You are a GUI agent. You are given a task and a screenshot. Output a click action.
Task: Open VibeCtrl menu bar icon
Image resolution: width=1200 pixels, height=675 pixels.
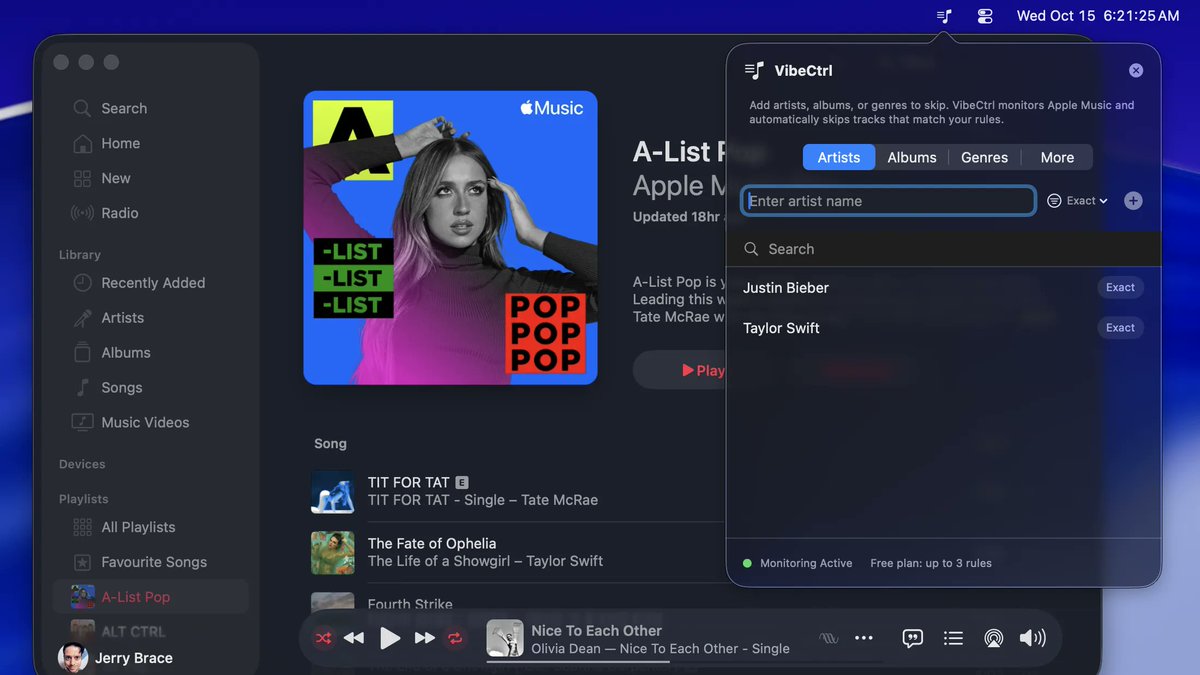(x=944, y=16)
